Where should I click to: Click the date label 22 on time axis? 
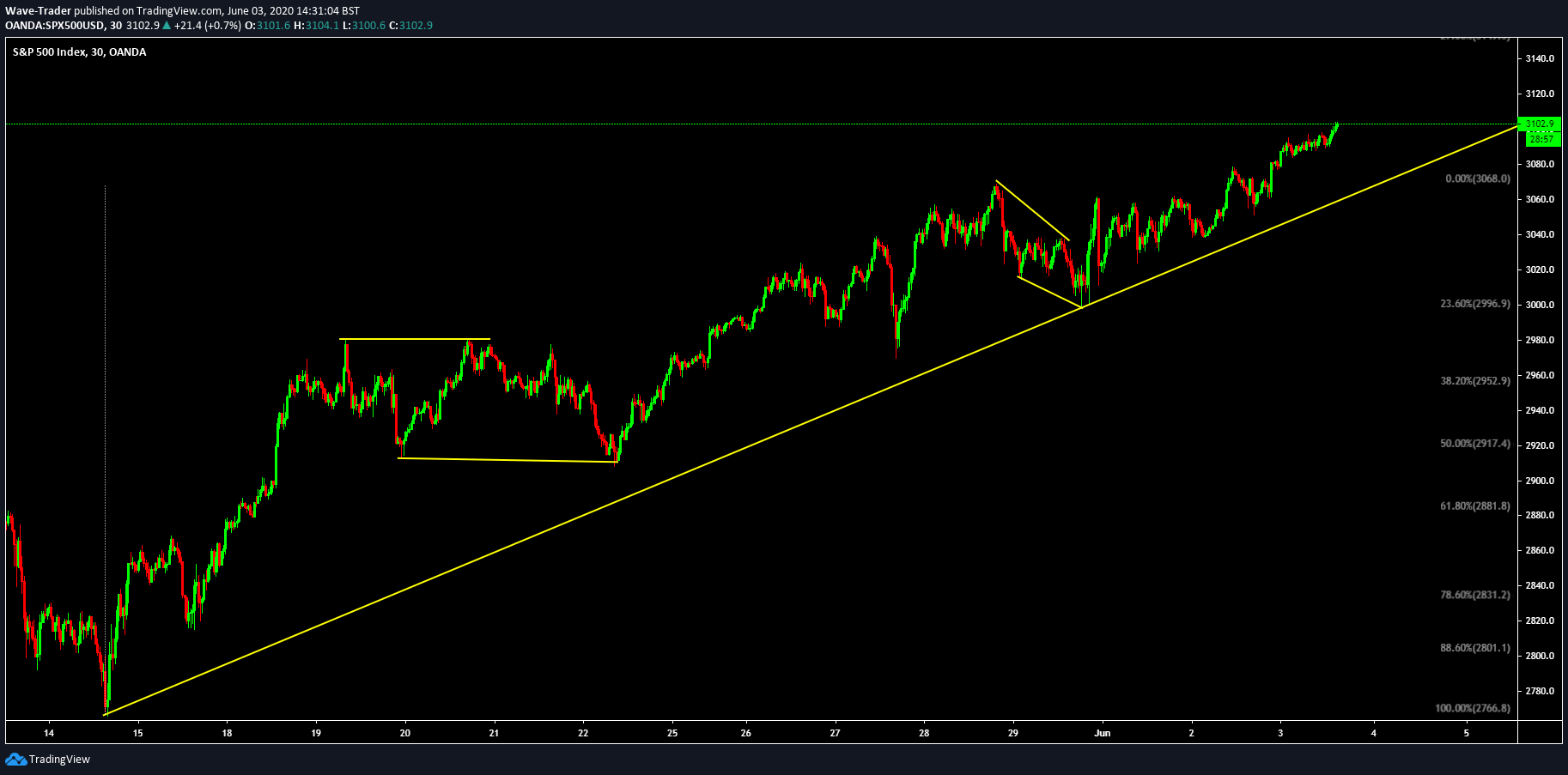pyautogui.click(x=583, y=733)
